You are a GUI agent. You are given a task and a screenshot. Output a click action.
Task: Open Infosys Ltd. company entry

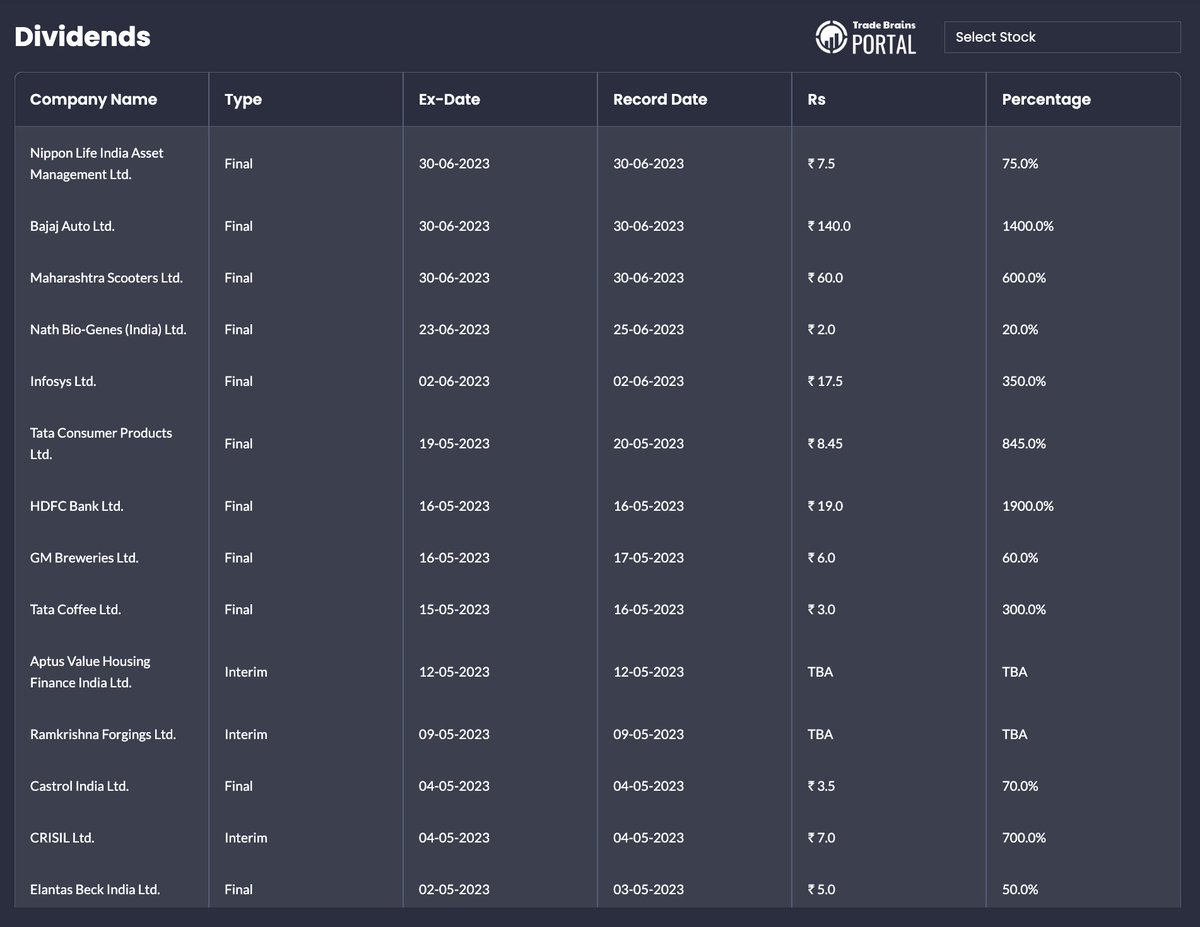pos(63,382)
